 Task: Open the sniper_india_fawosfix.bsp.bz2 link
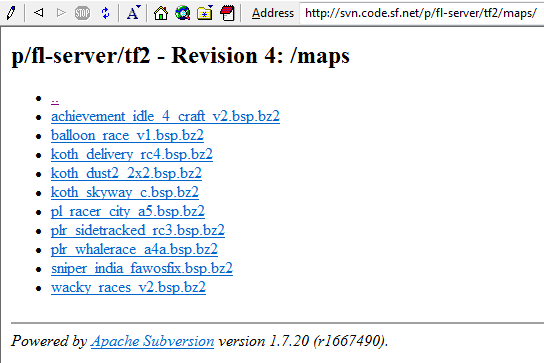[x=142, y=268]
